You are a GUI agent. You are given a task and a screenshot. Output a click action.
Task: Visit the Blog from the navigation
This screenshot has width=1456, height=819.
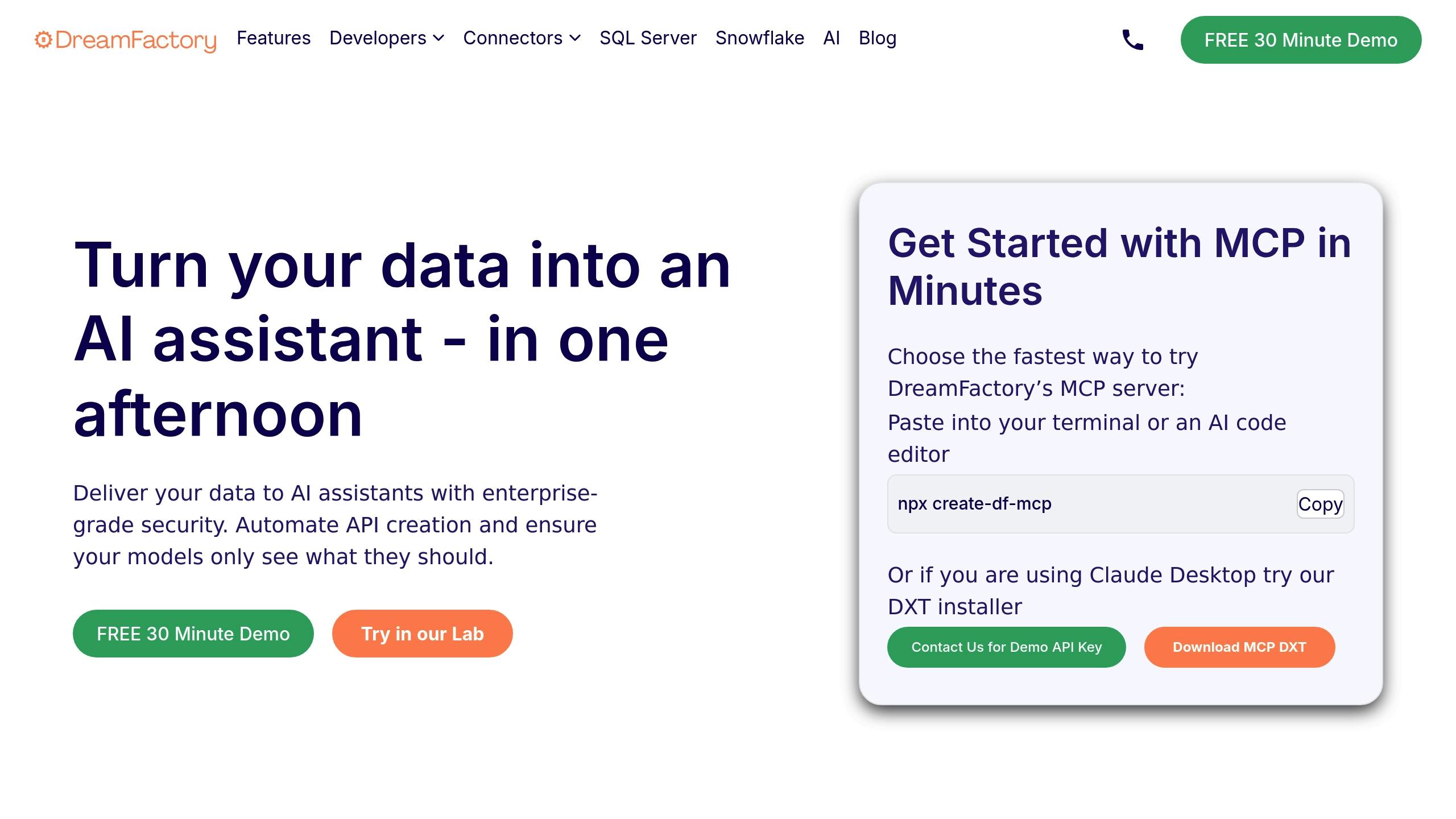click(878, 38)
